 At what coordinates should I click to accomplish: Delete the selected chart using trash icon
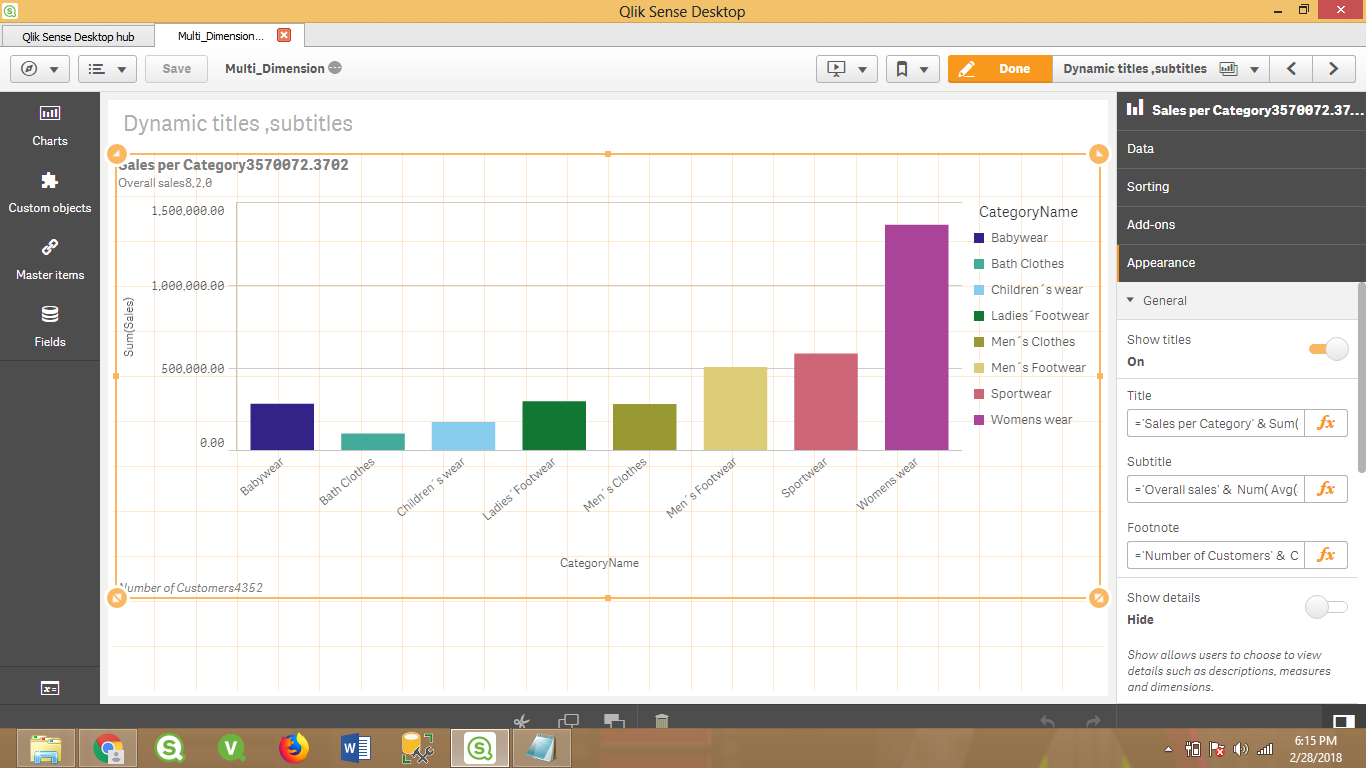point(661,720)
